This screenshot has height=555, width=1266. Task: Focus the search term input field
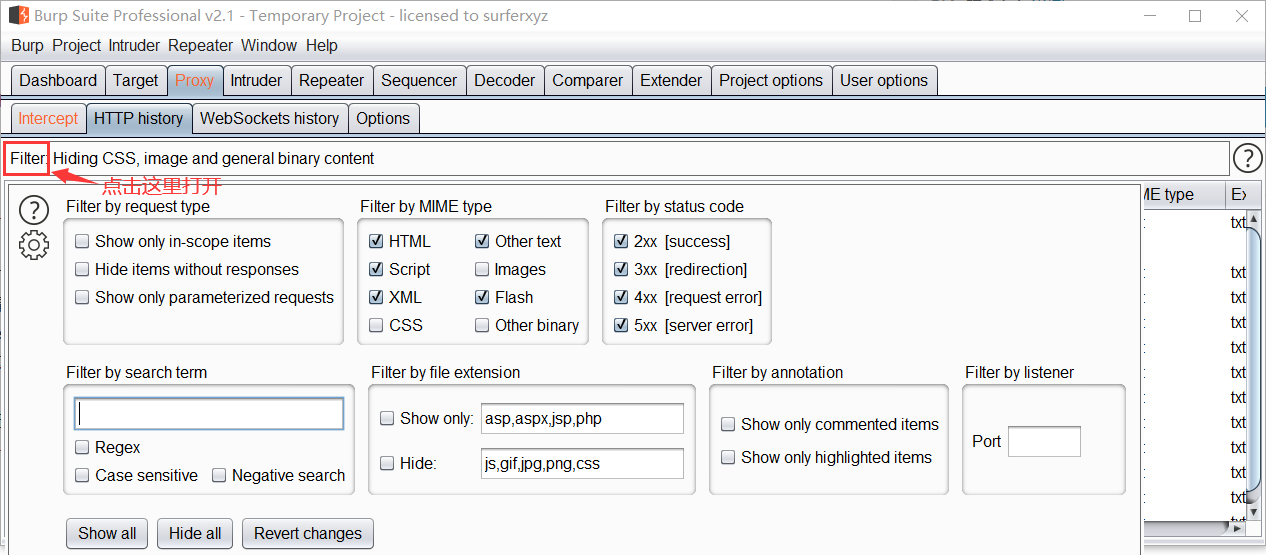209,414
